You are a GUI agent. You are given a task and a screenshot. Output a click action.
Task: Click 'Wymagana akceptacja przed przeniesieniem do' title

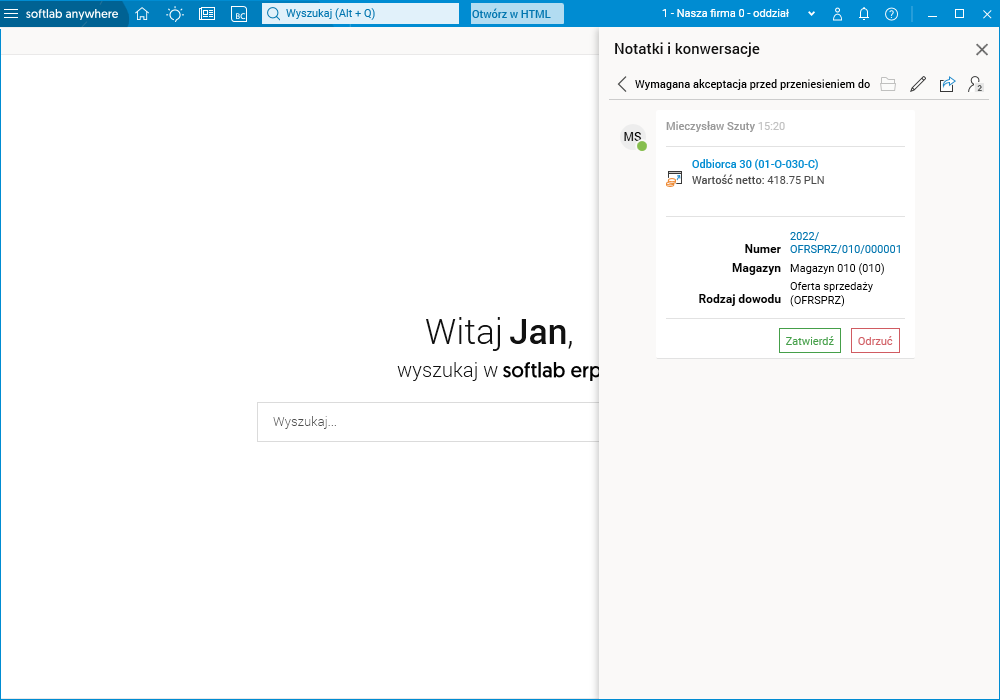pos(752,84)
